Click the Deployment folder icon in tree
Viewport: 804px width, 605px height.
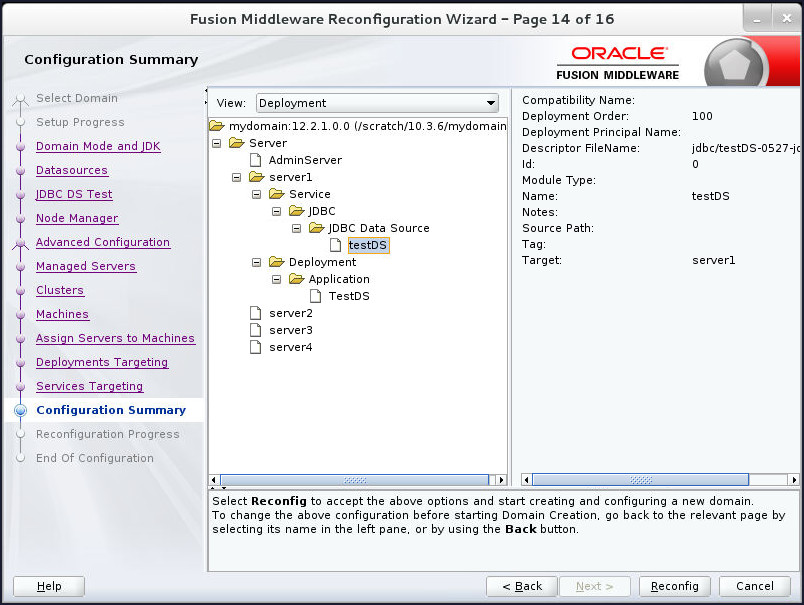click(x=276, y=262)
